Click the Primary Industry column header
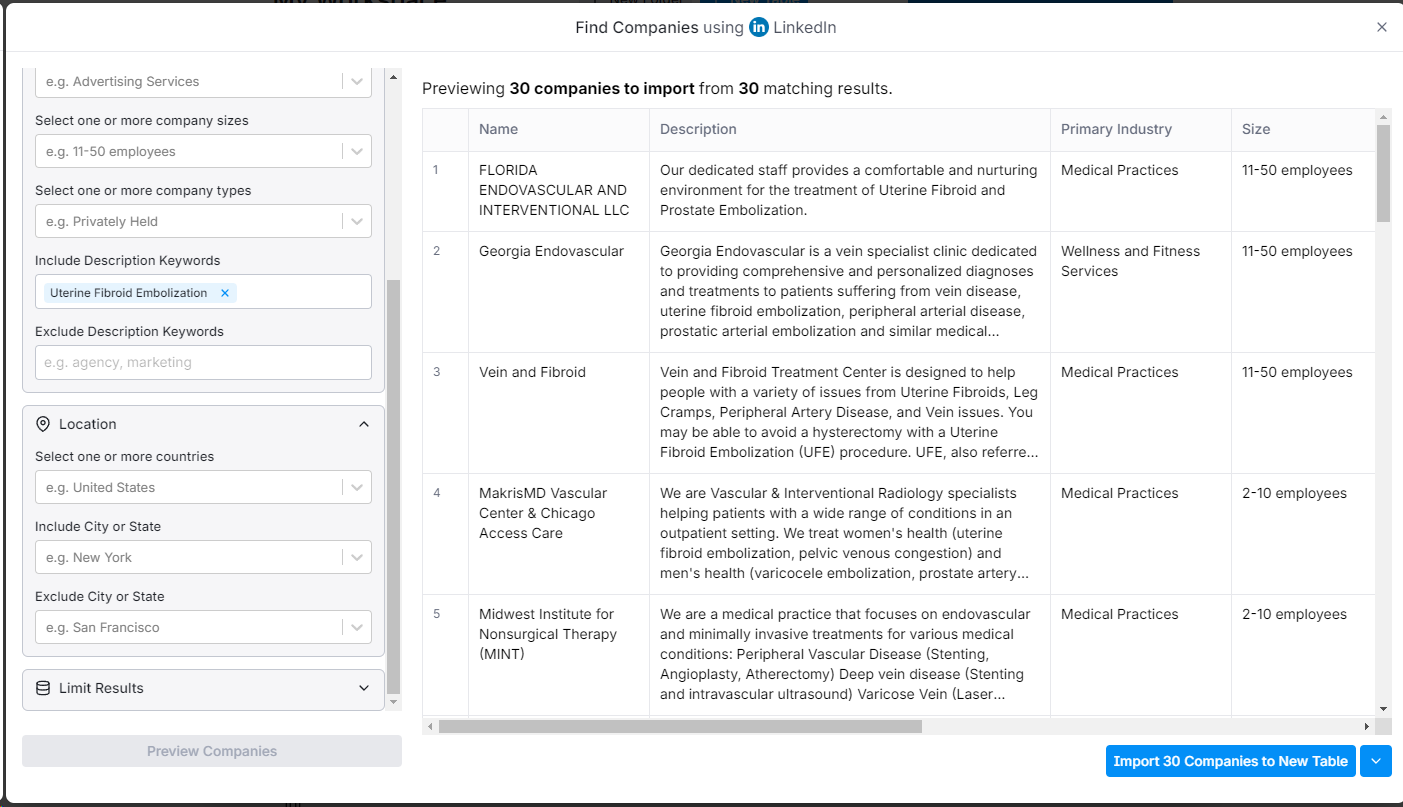Image resolution: width=1403 pixels, height=807 pixels. click(1116, 129)
